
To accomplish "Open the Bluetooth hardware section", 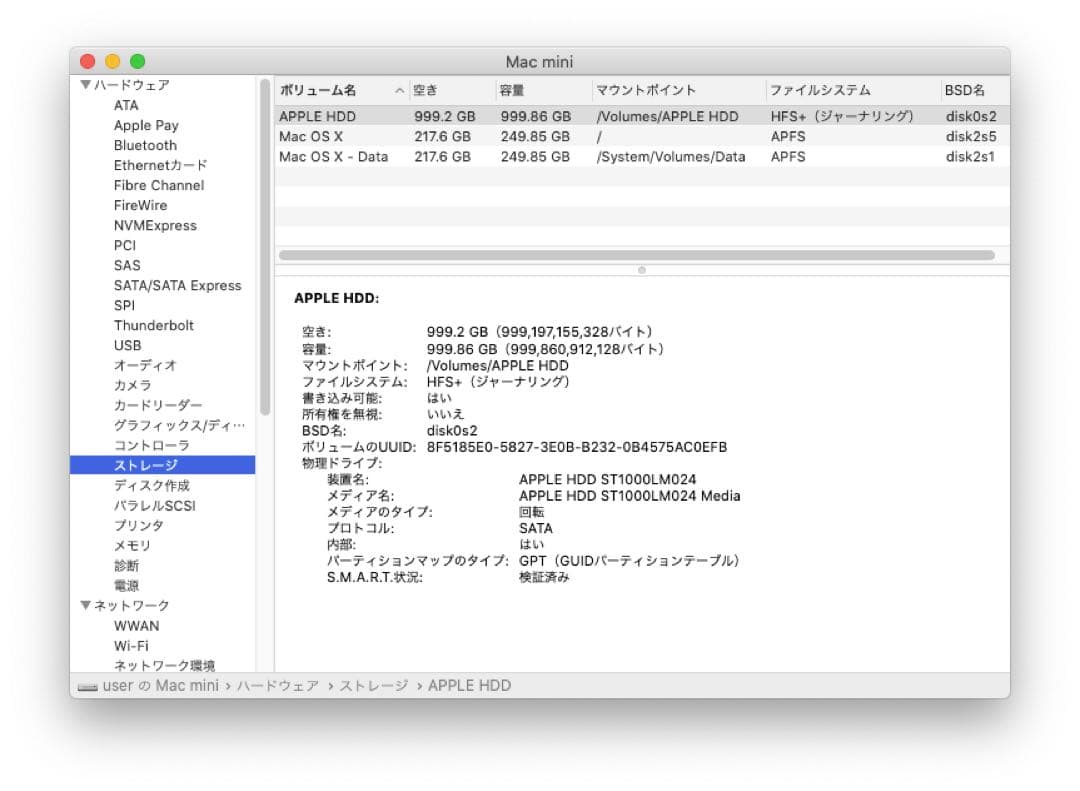I will pos(145,145).
